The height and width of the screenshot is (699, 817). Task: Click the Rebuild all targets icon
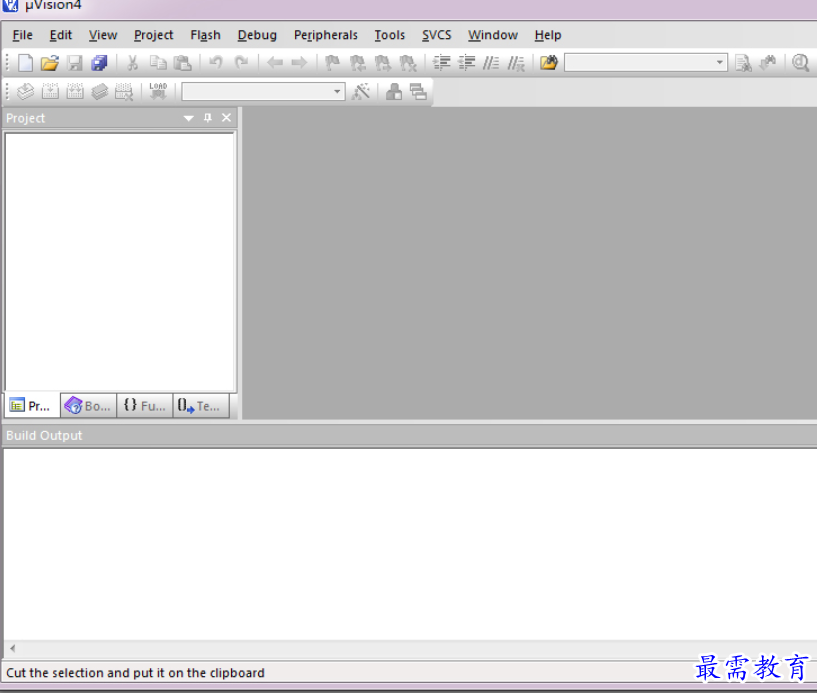coord(75,92)
